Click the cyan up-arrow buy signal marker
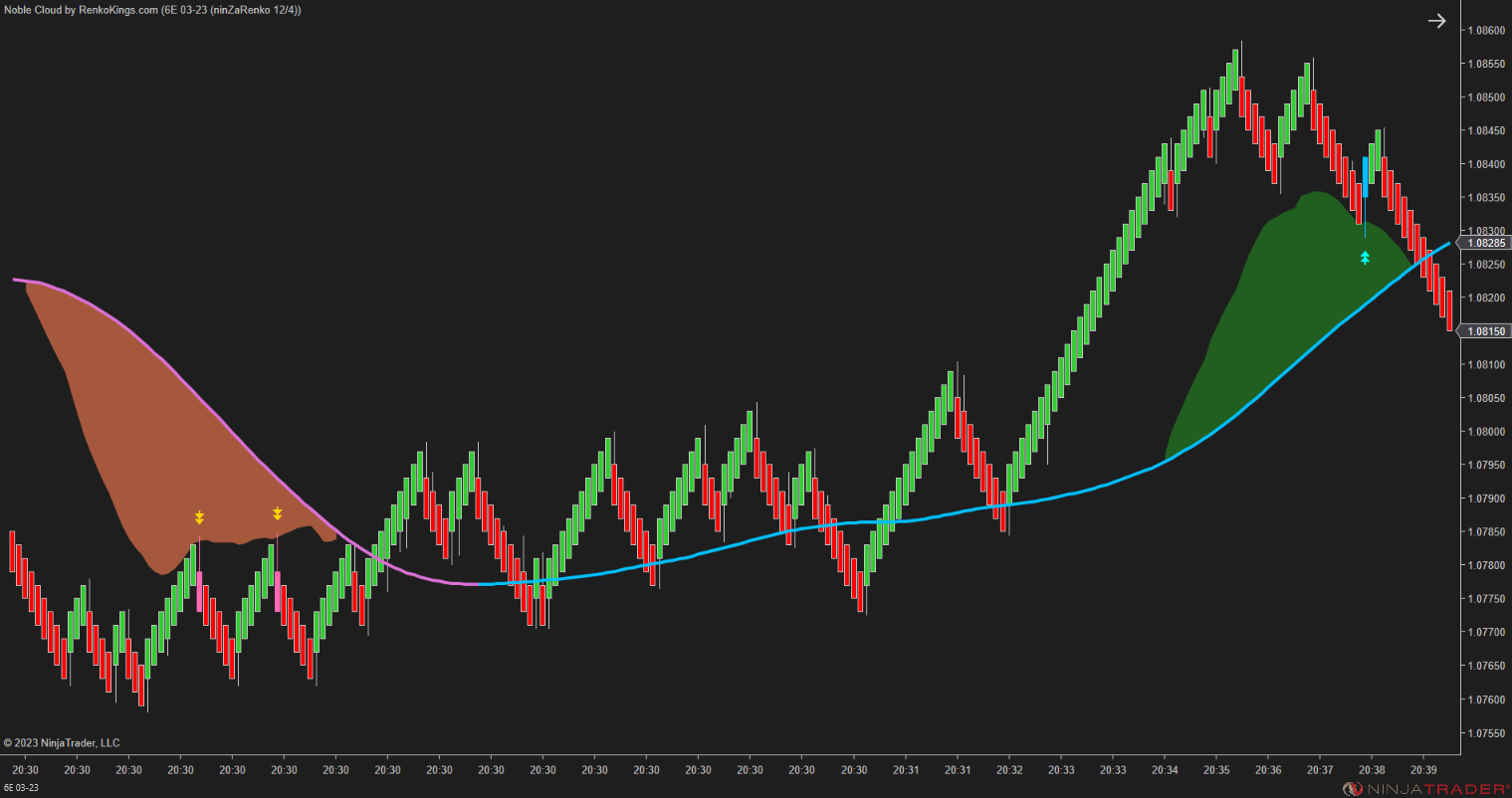This screenshot has height=798, width=1512. 1365,258
